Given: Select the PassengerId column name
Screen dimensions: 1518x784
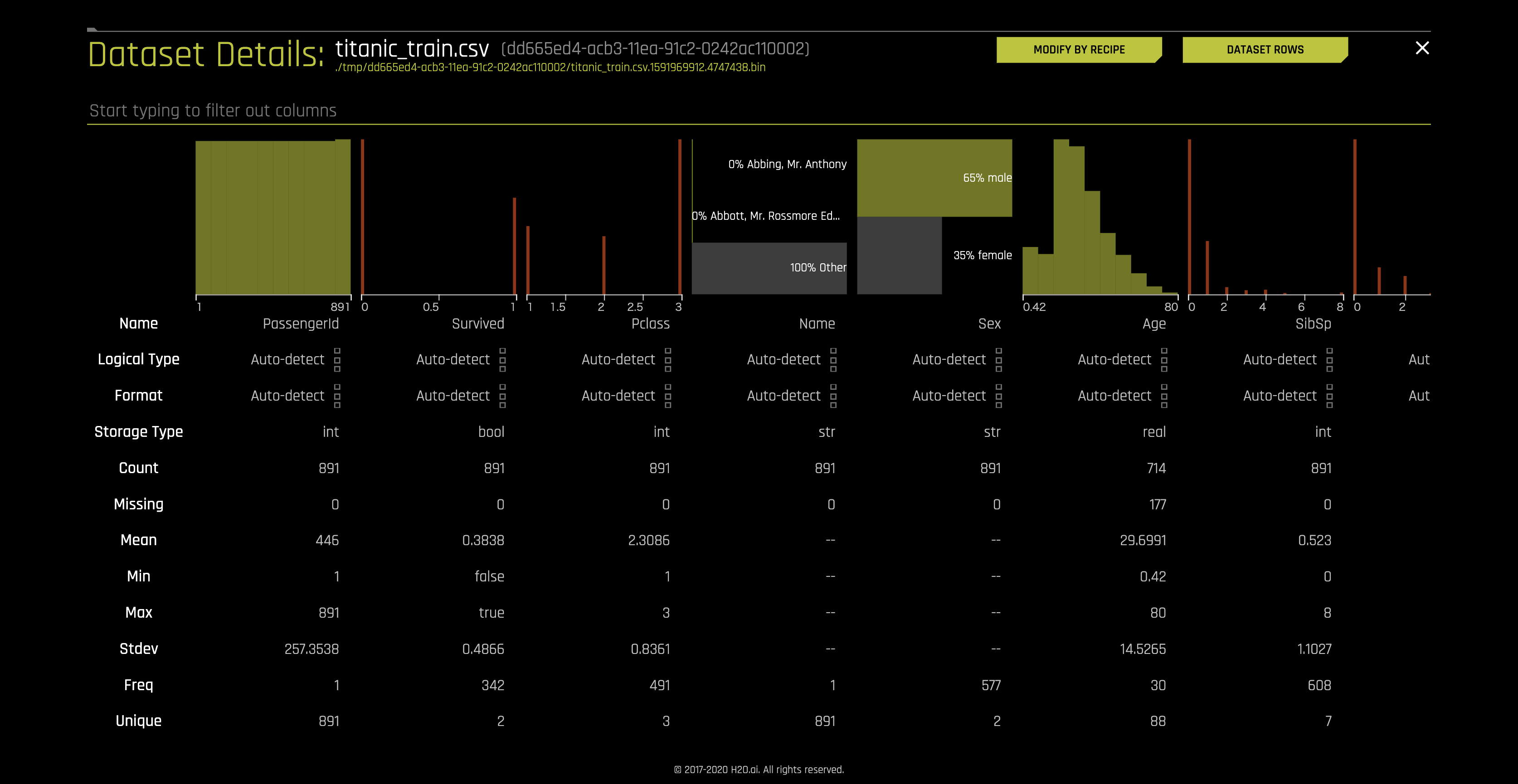Looking at the screenshot, I should (x=301, y=324).
